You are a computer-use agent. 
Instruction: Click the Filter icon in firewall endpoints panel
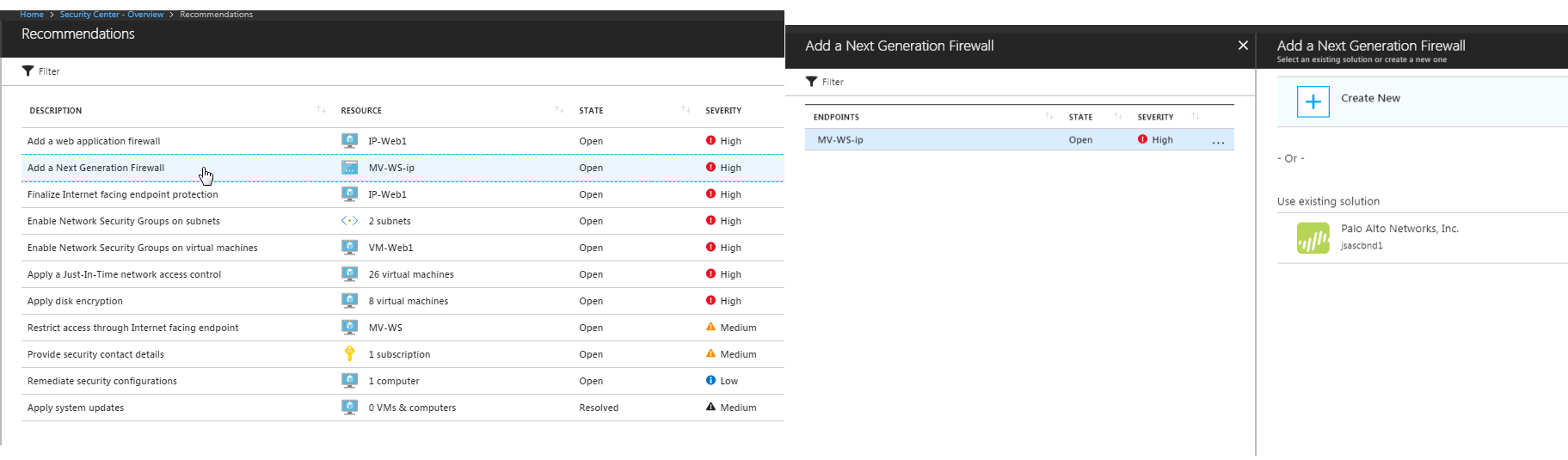(x=811, y=82)
